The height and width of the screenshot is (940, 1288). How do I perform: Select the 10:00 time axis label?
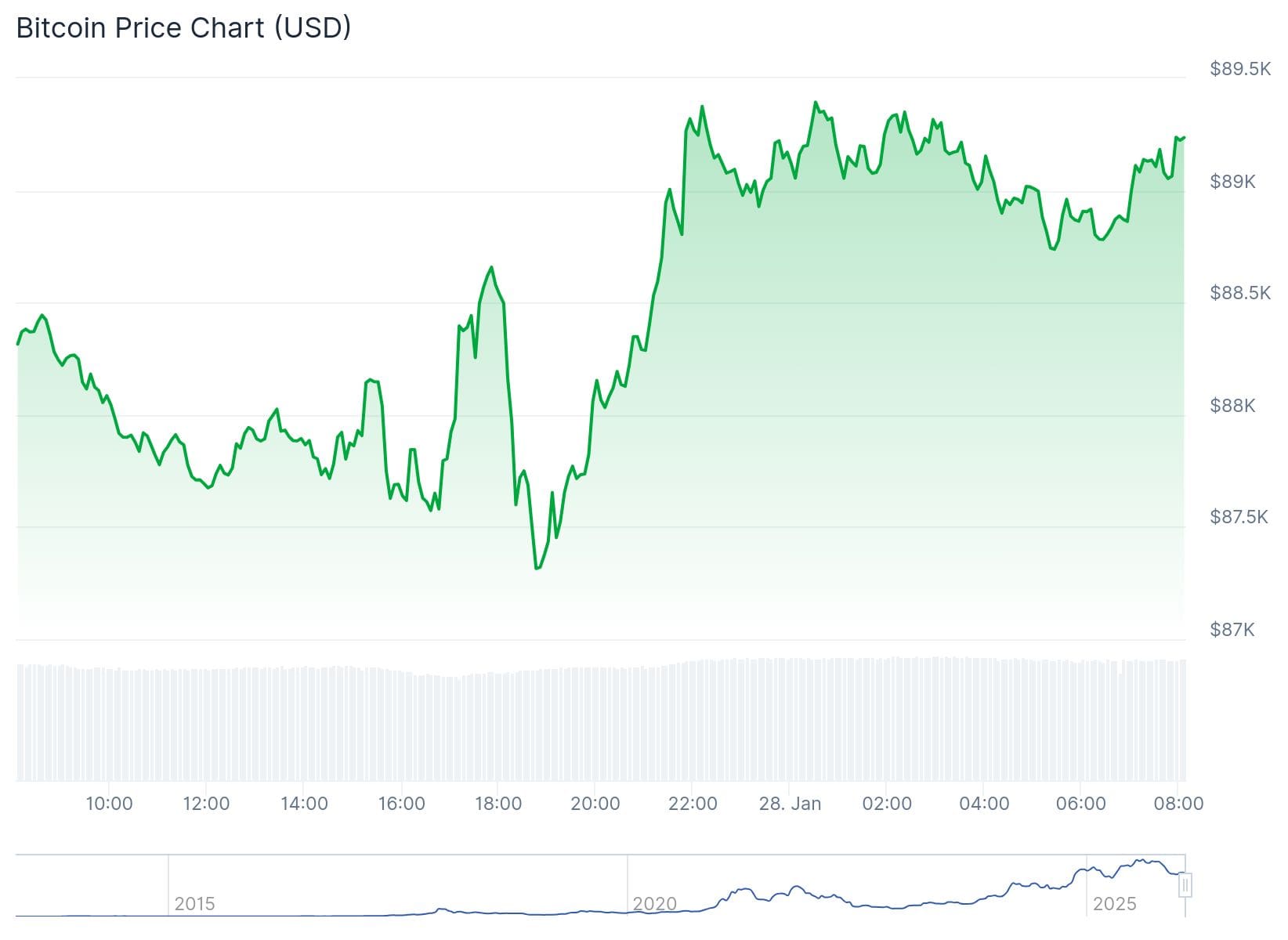point(109,804)
